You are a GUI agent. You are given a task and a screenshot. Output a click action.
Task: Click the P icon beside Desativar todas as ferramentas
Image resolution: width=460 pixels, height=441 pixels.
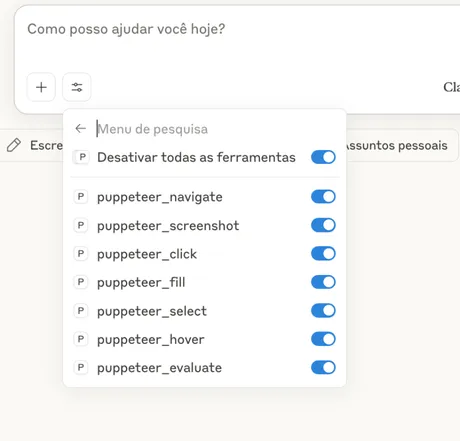82,157
